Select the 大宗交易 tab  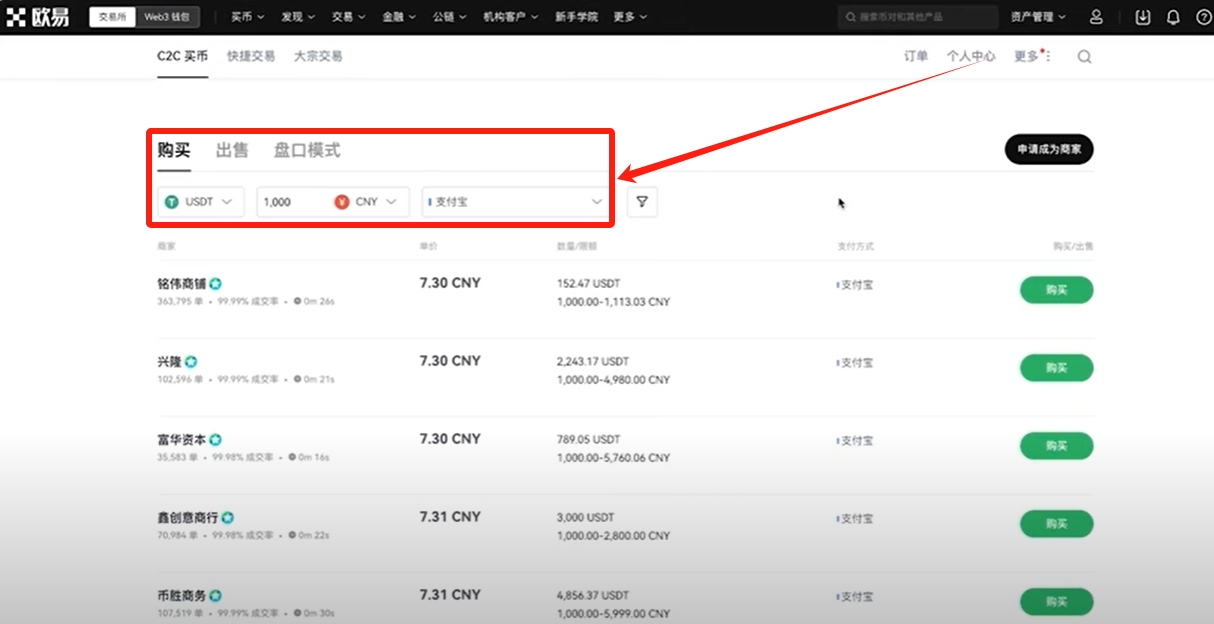(x=318, y=57)
